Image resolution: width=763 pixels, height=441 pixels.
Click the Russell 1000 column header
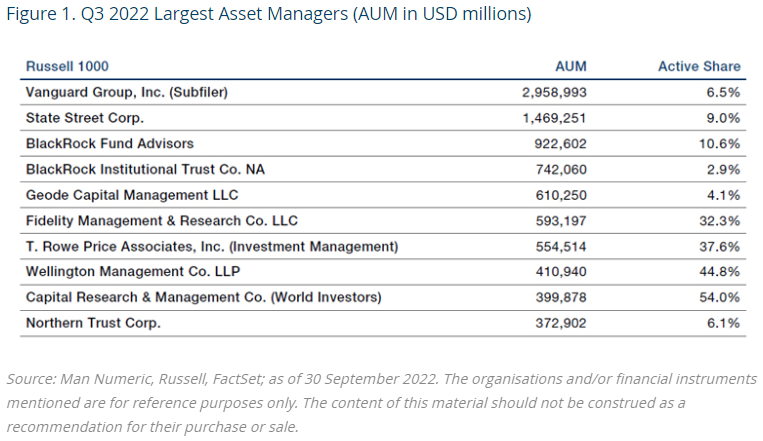[67, 67]
